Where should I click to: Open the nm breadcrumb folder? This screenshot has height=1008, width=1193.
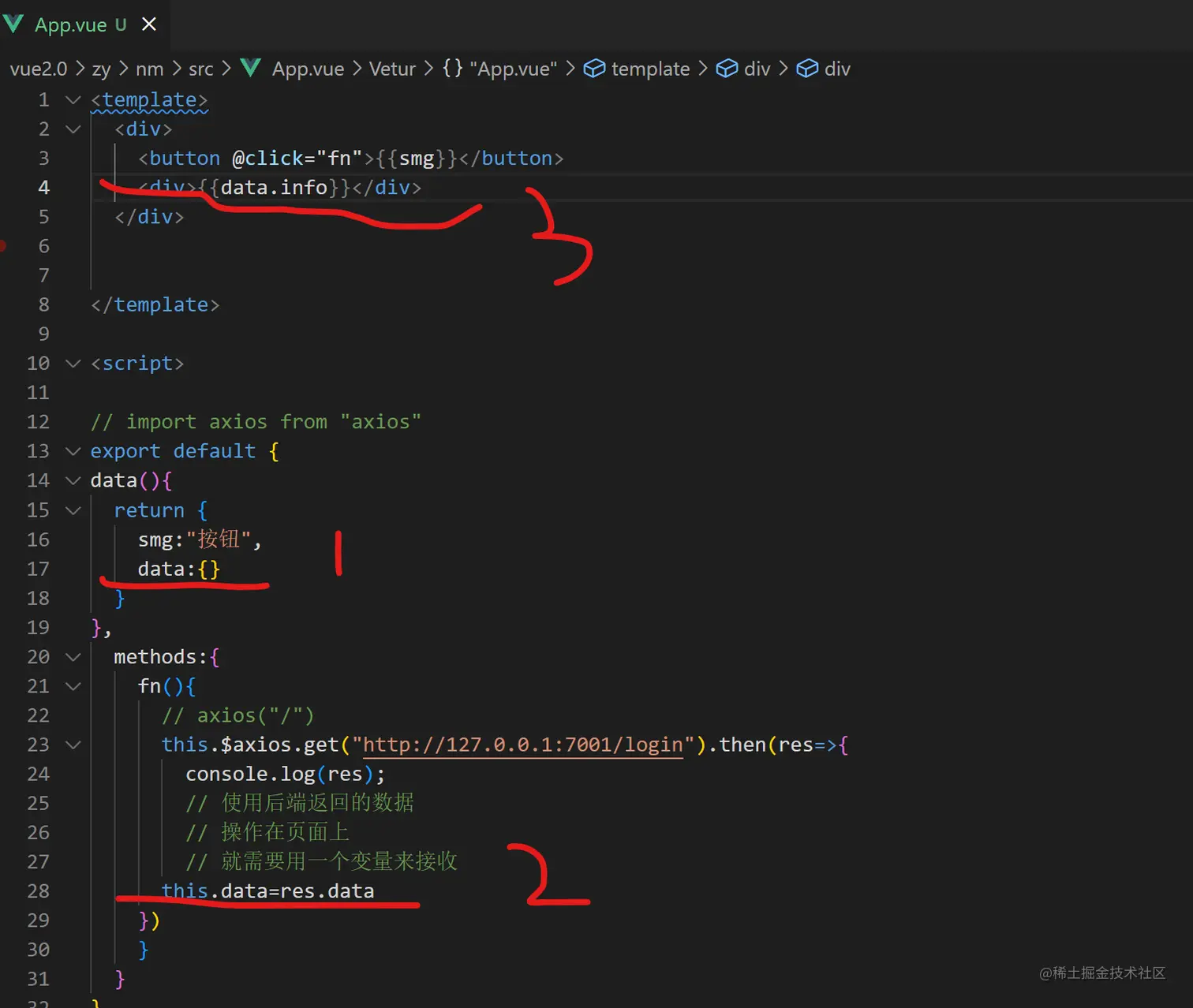(150, 69)
